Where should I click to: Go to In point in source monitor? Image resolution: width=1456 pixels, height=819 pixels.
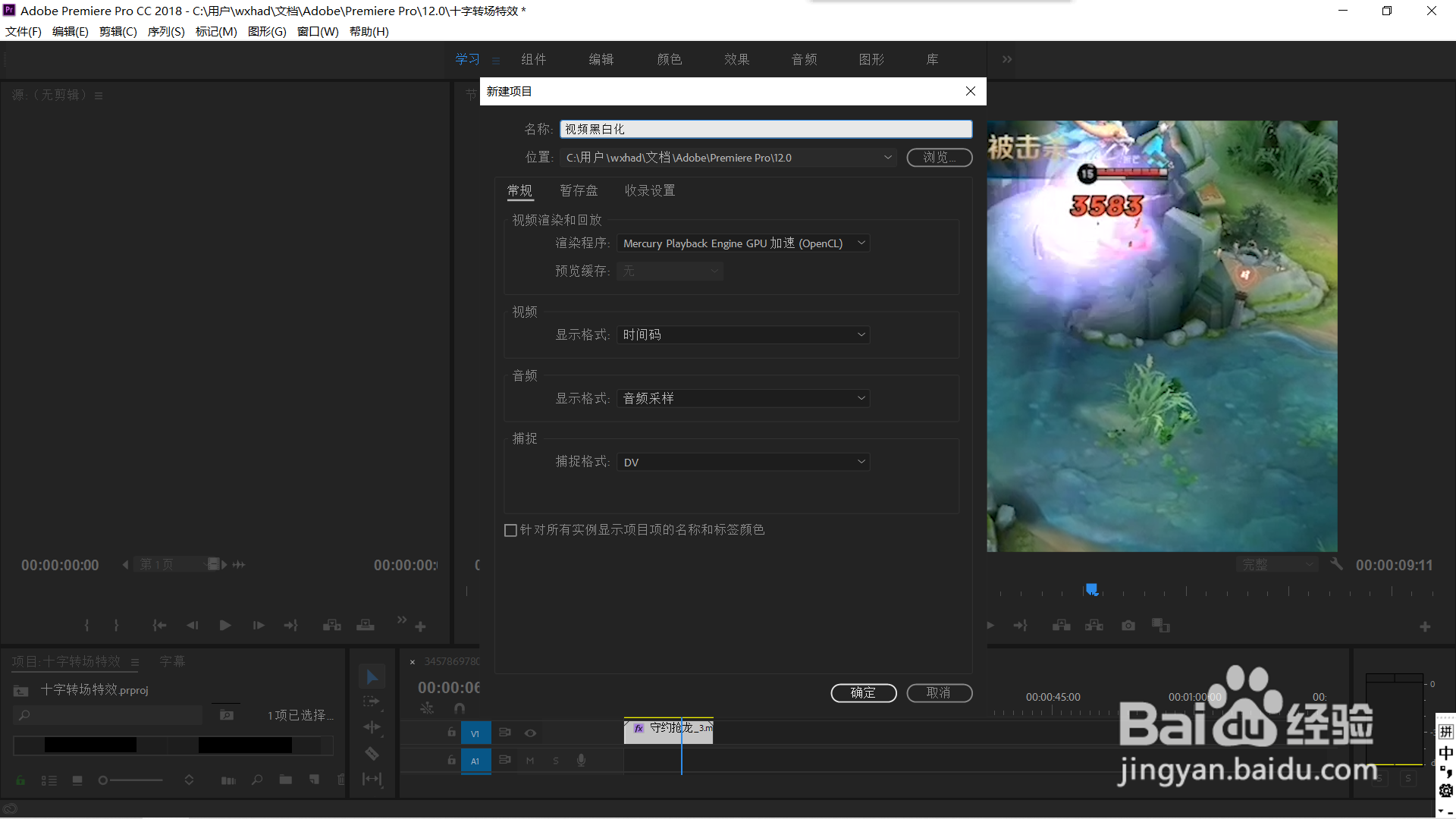pos(159,626)
